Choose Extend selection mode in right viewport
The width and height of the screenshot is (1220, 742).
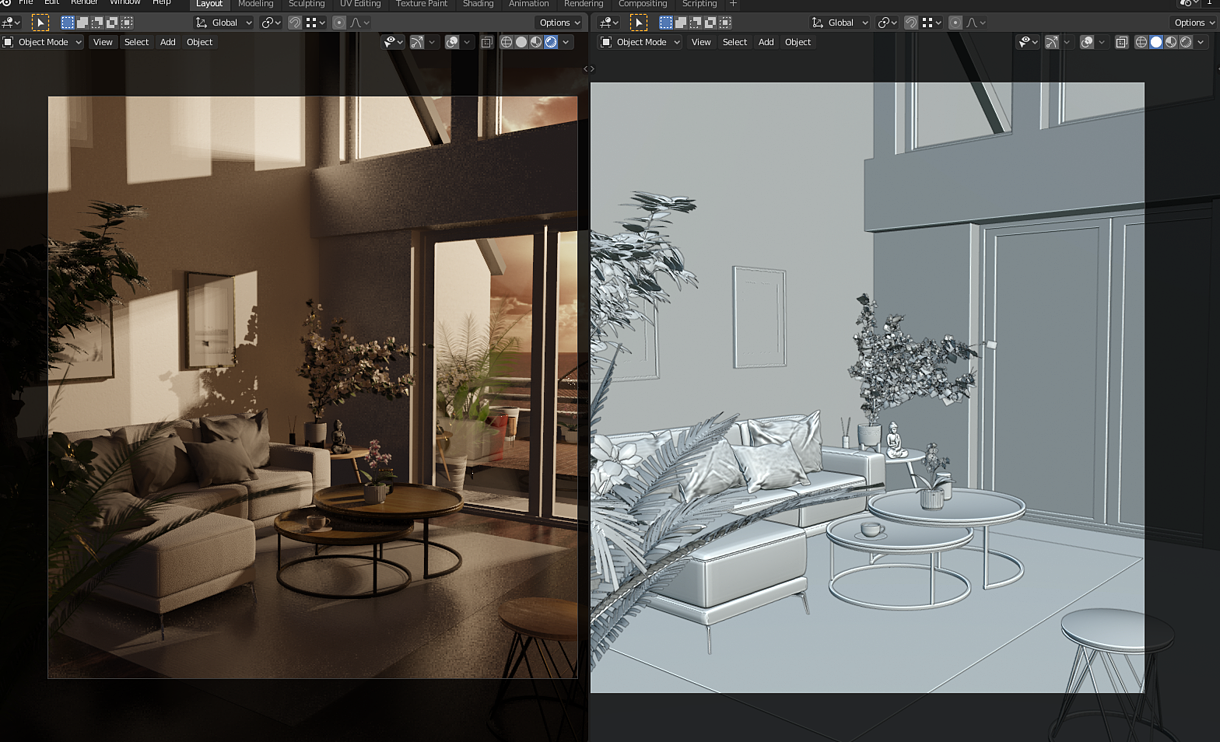coord(681,22)
